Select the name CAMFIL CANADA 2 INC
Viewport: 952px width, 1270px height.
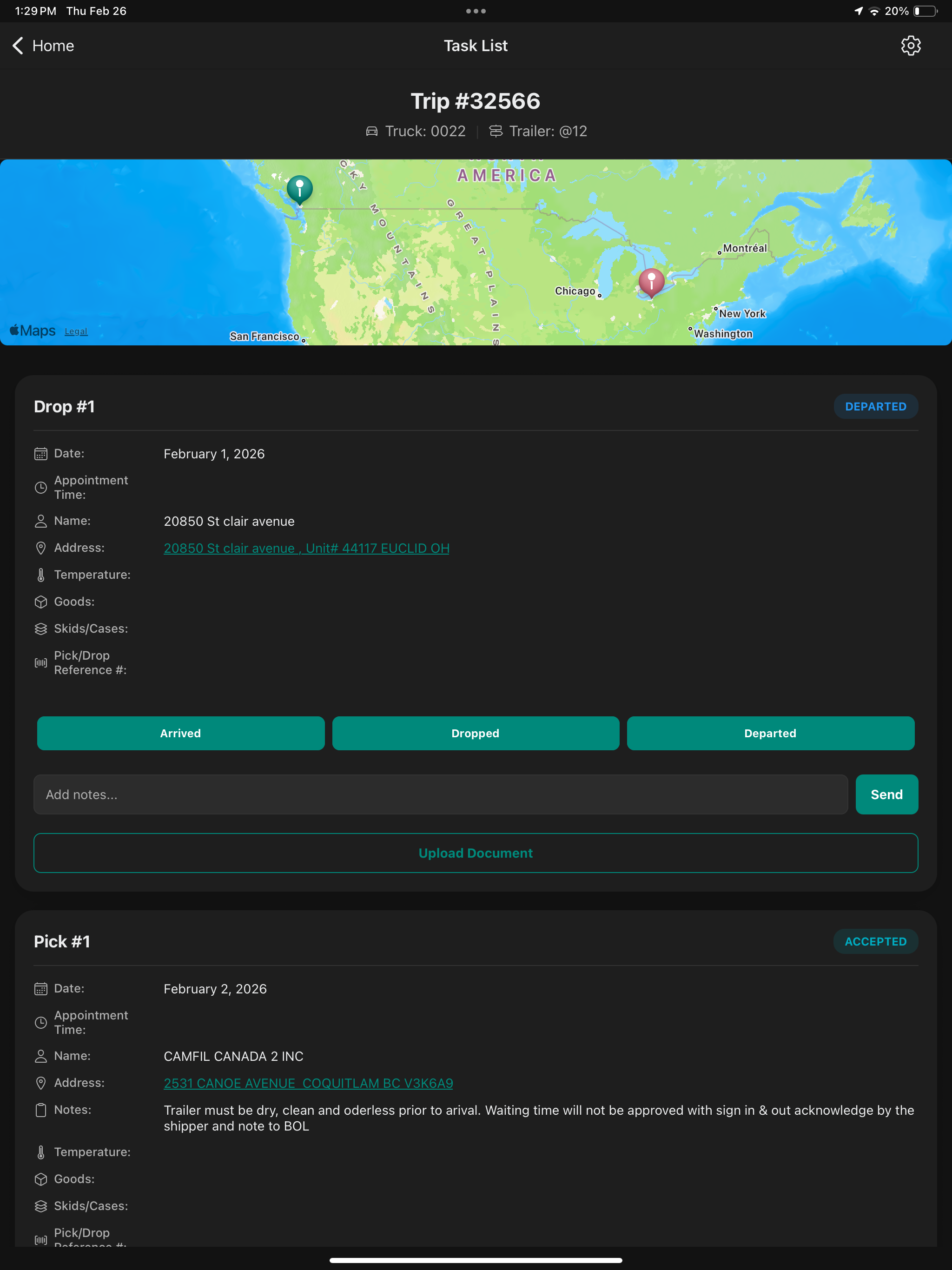[234, 1057]
